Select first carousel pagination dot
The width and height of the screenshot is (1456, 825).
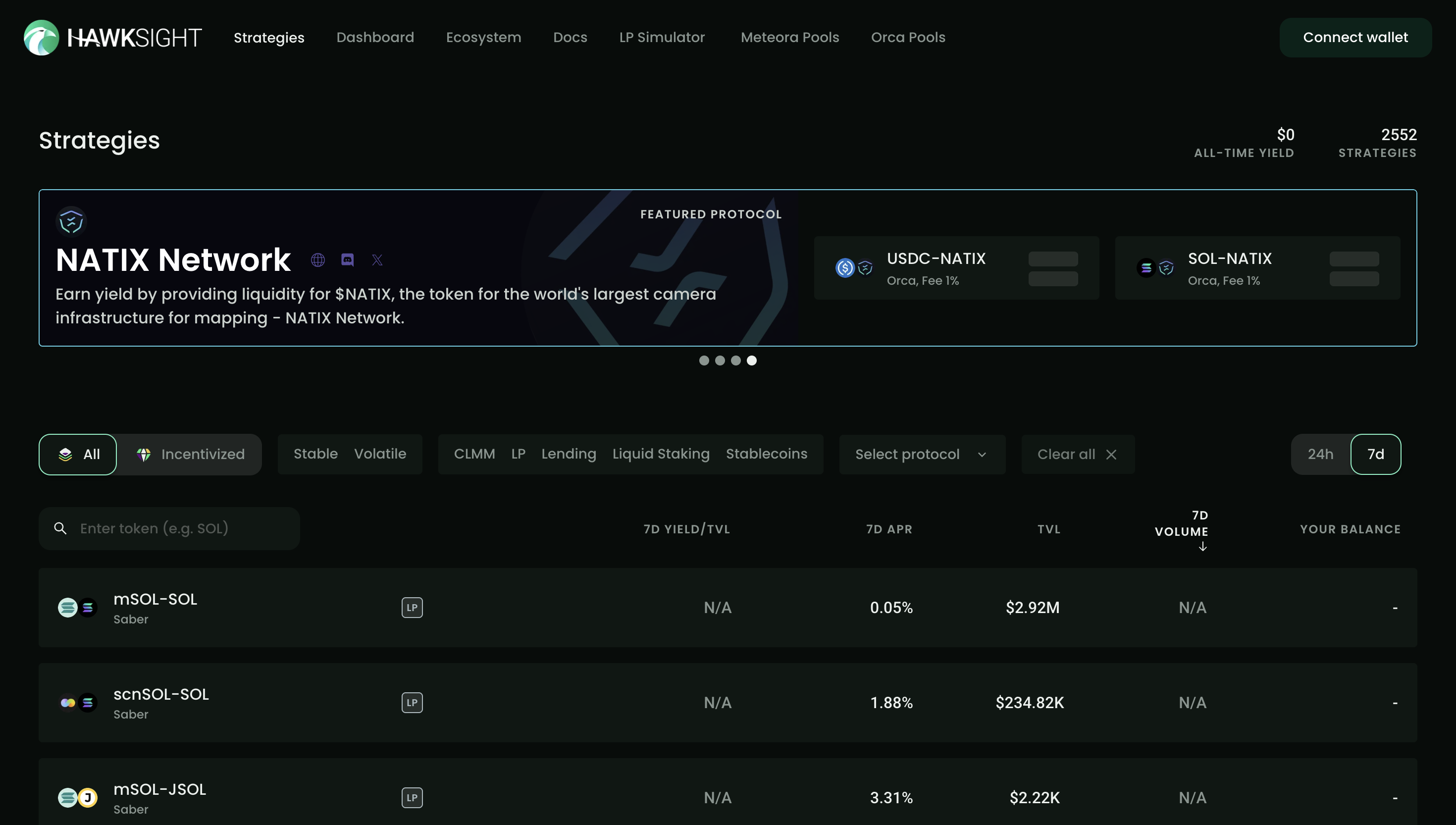pyautogui.click(x=704, y=361)
